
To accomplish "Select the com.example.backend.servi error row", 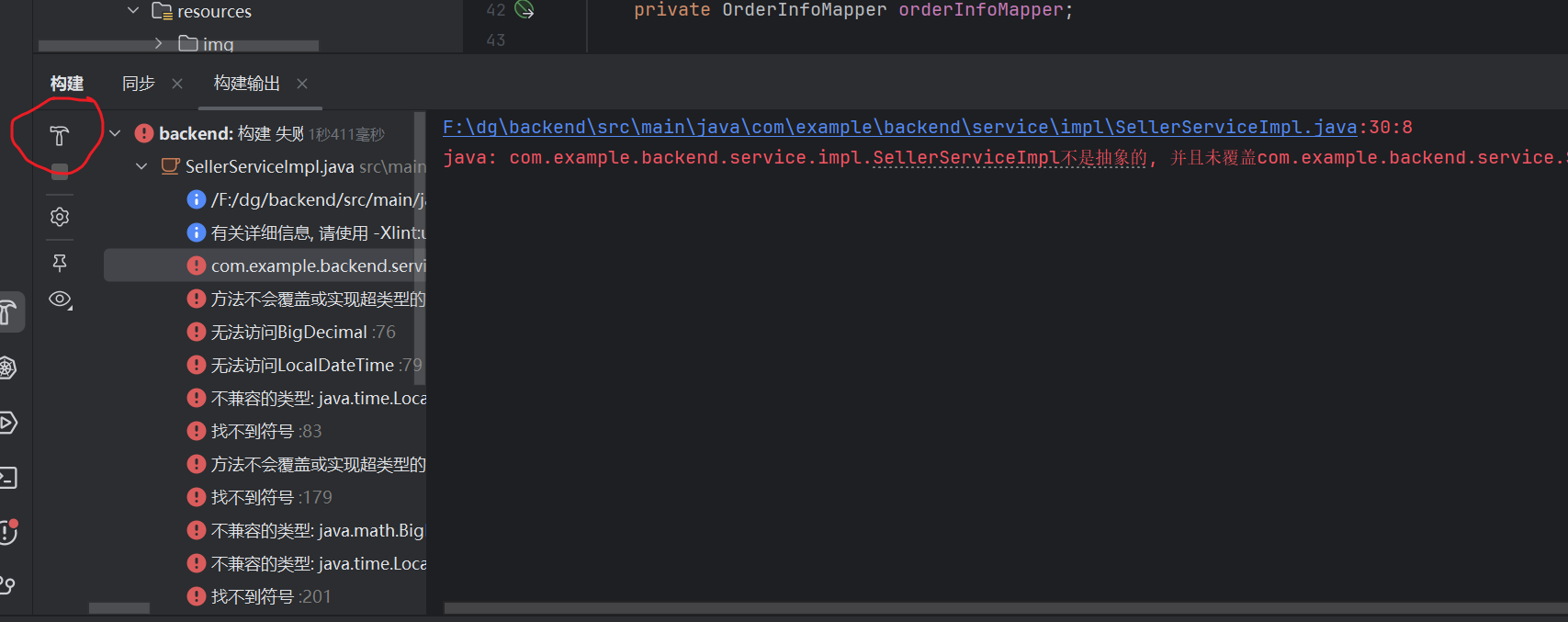I will [x=265, y=266].
